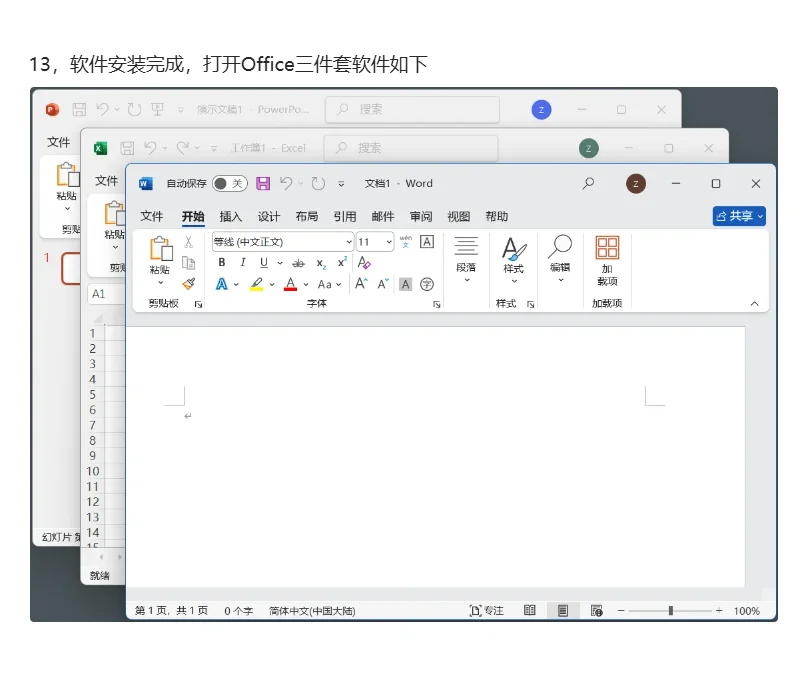Click the Save icon in Quick Access Toolbar
Screen dimensions: 806x696
pyautogui.click(x=262, y=184)
